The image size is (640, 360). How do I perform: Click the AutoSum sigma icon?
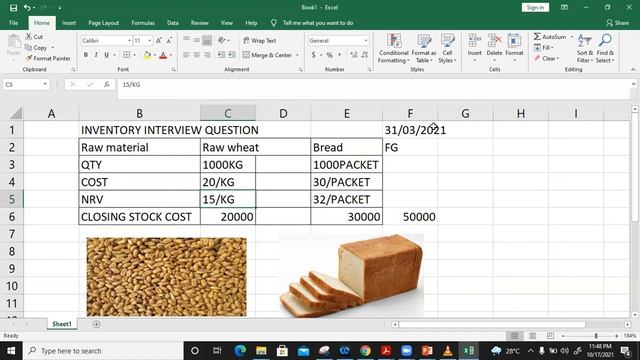(537, 37)
